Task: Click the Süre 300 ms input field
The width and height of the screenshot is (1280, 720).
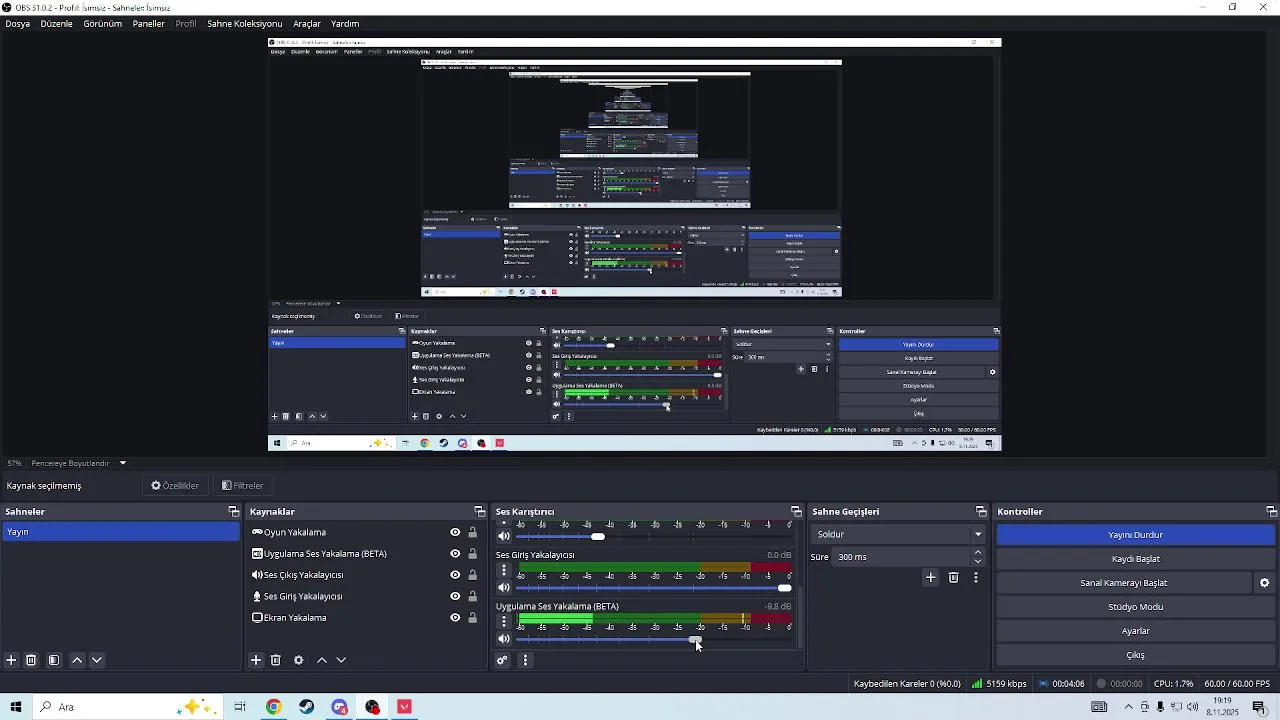Action: pos(902,557)
